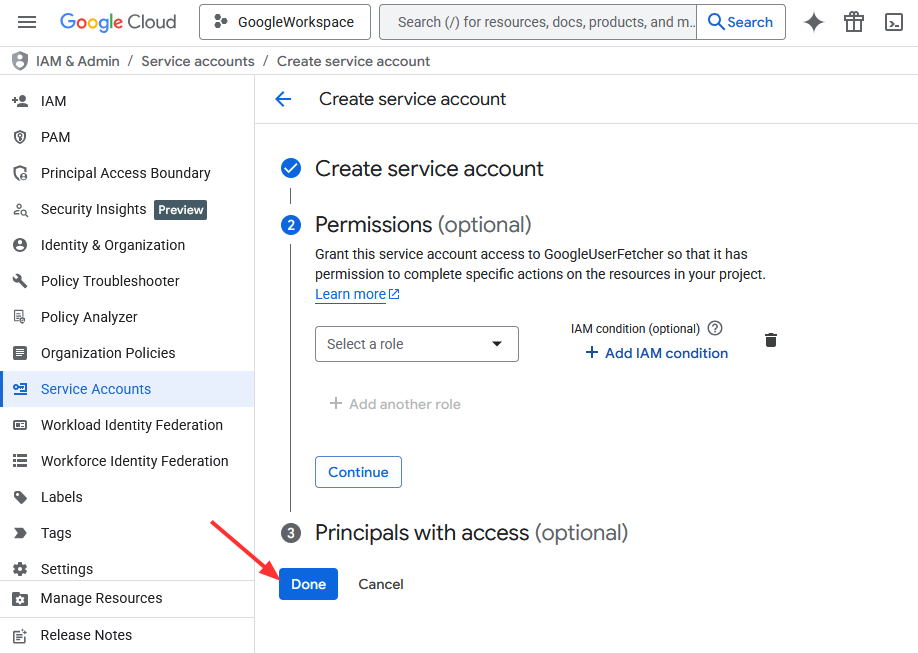
Task: Go to Workload Identity Federation
Action: coord(131,425)
